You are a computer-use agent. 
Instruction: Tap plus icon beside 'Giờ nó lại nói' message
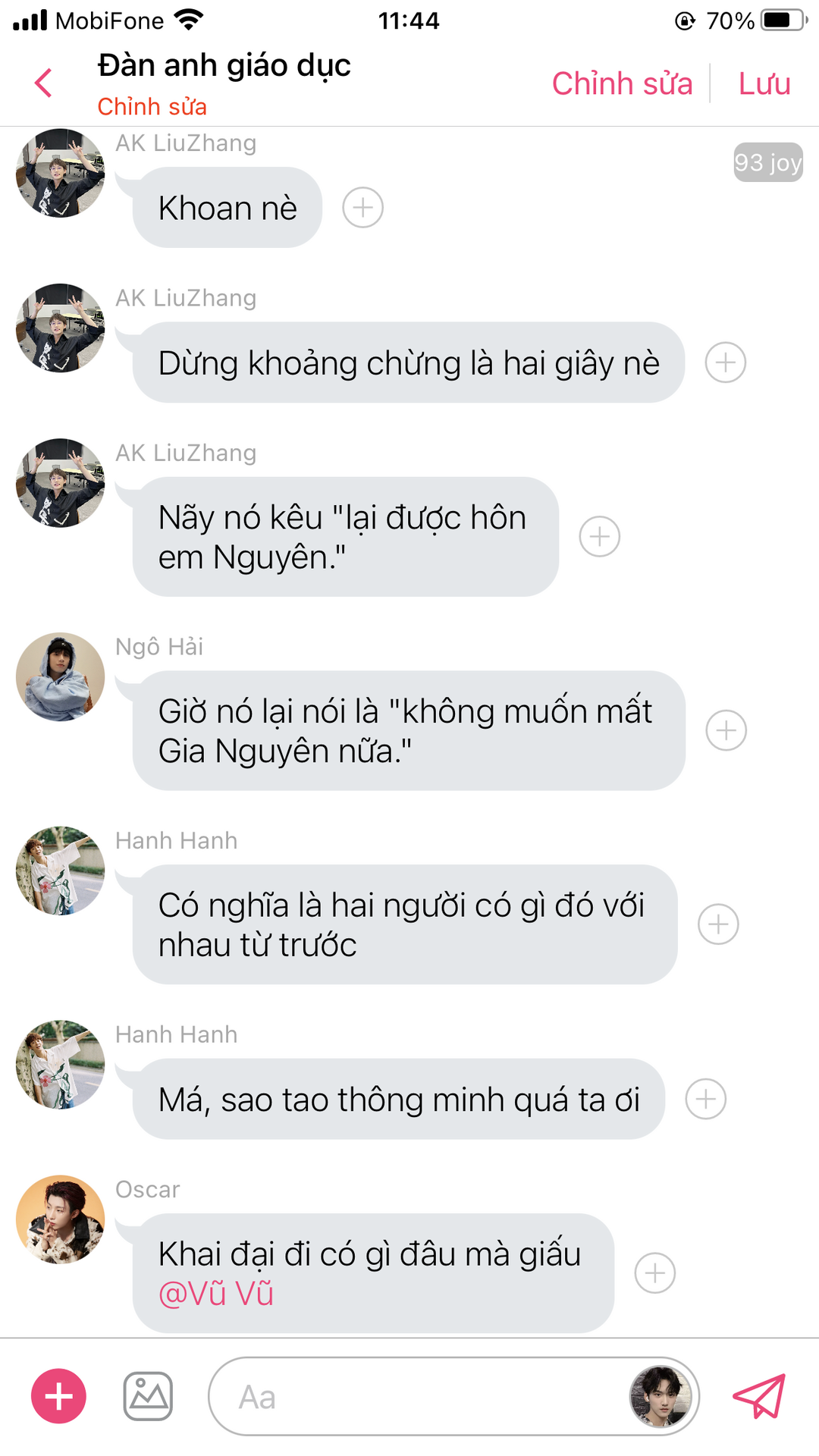[726, 730]
